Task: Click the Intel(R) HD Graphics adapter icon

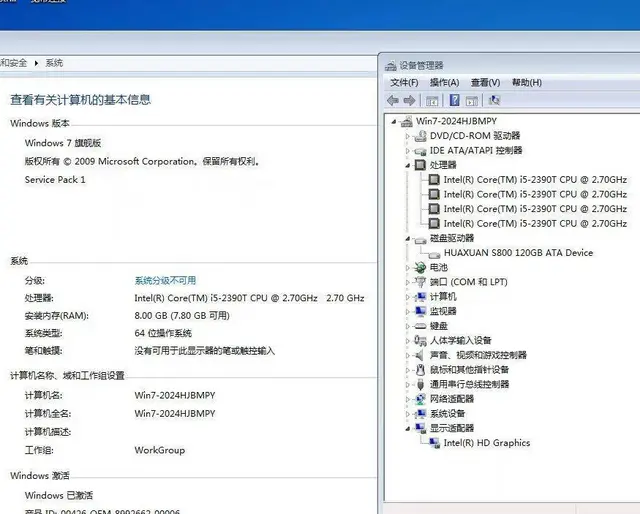Action: [x=434, y=443]
